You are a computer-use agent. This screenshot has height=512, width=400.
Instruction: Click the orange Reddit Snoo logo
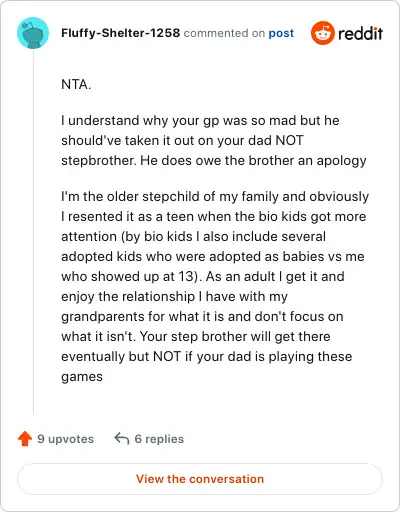pos(322,33)
